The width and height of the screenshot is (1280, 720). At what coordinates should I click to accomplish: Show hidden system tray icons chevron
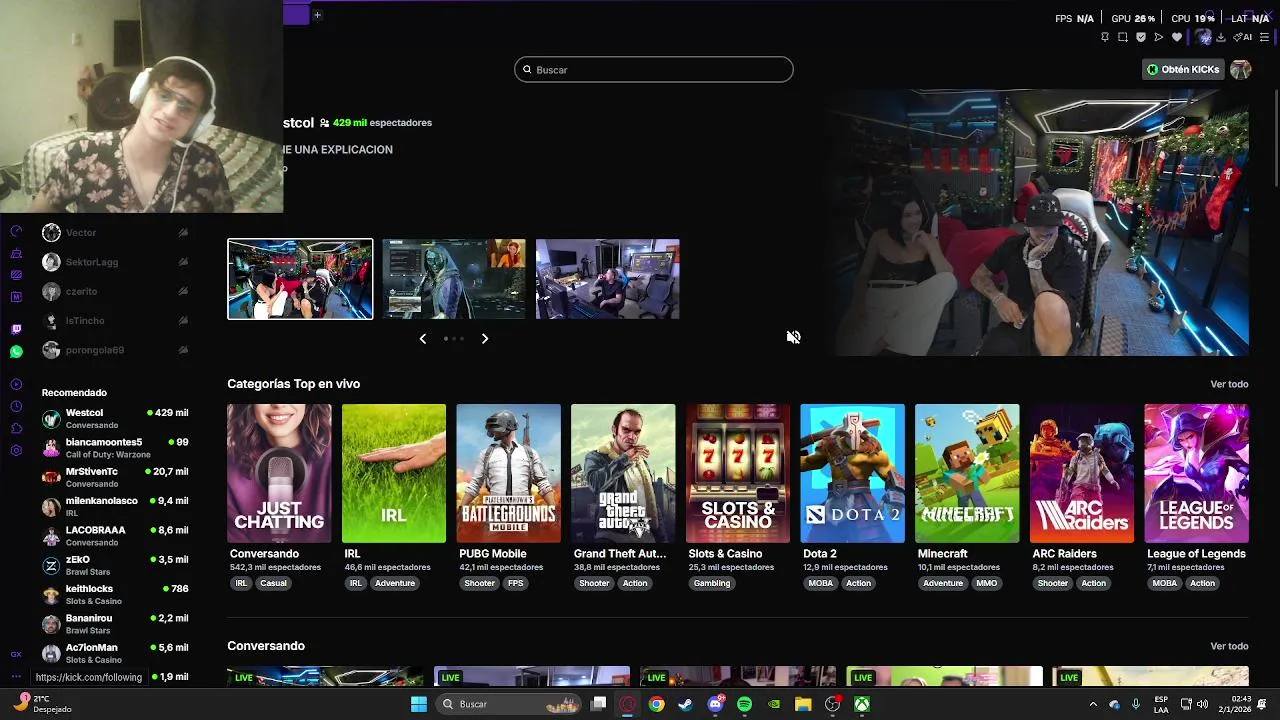tap(1092, 704)
